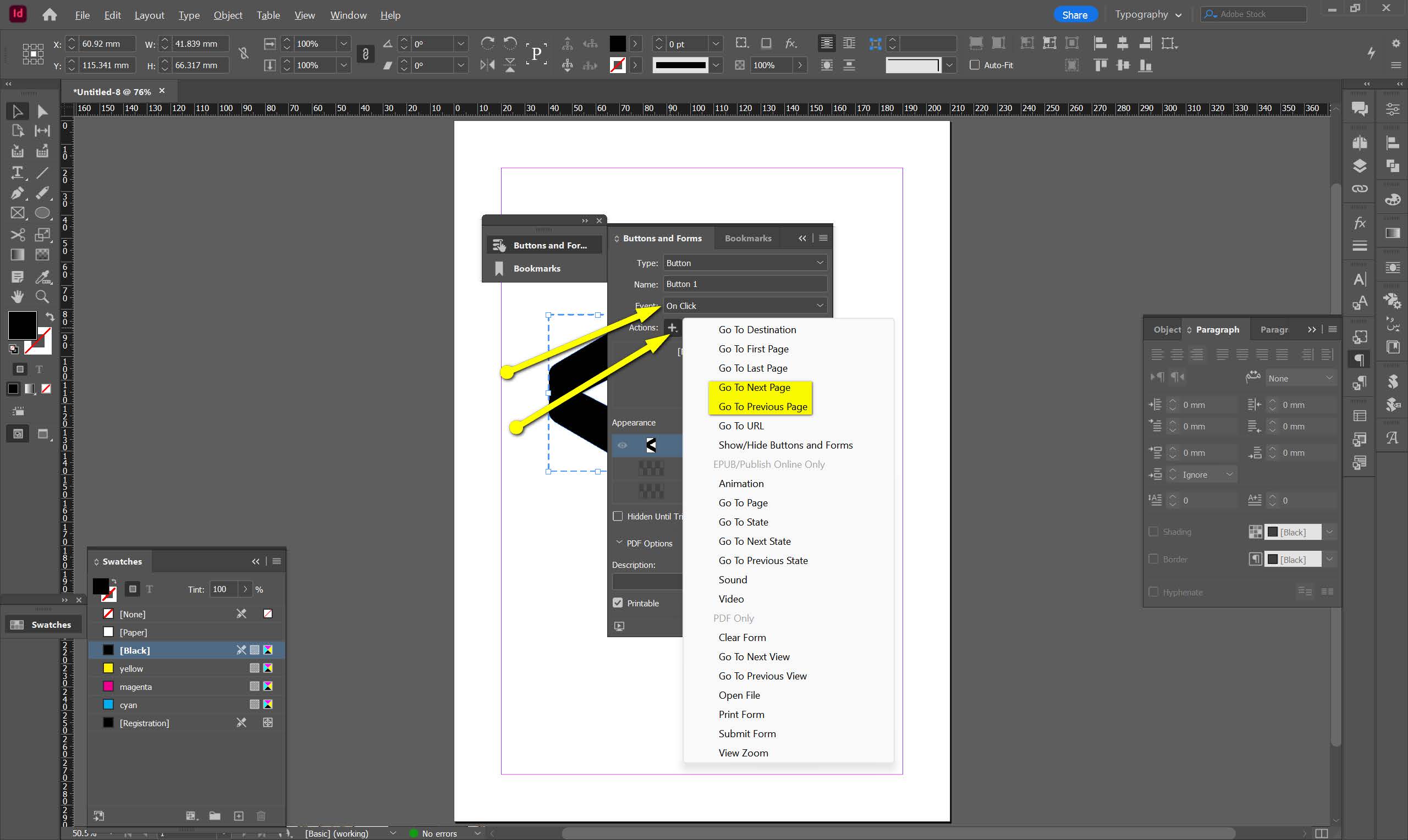Click the Share button
Viewport: 1408px width, 840px height.
point(1074,15)
